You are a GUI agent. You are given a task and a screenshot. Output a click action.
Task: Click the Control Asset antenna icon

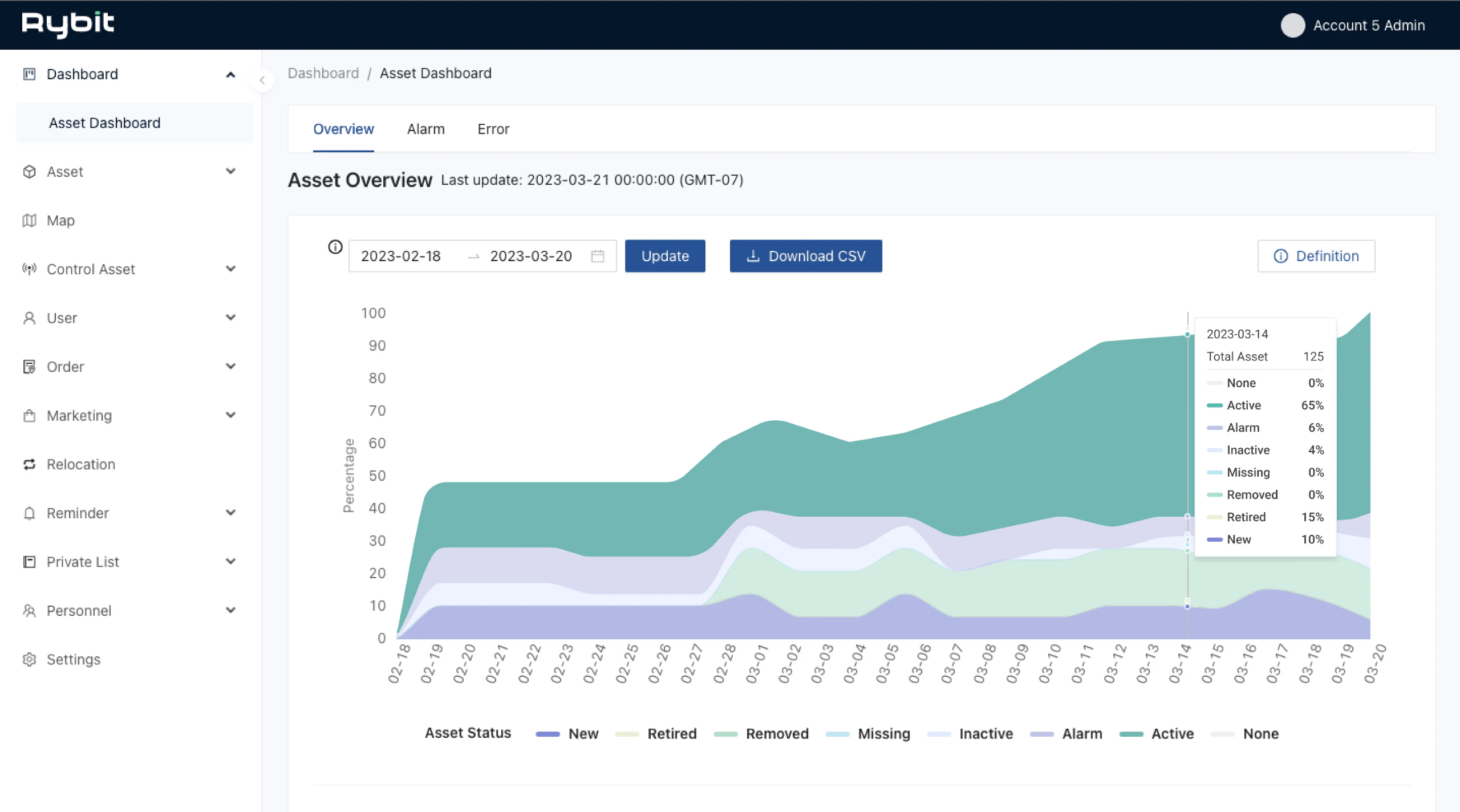29,269
